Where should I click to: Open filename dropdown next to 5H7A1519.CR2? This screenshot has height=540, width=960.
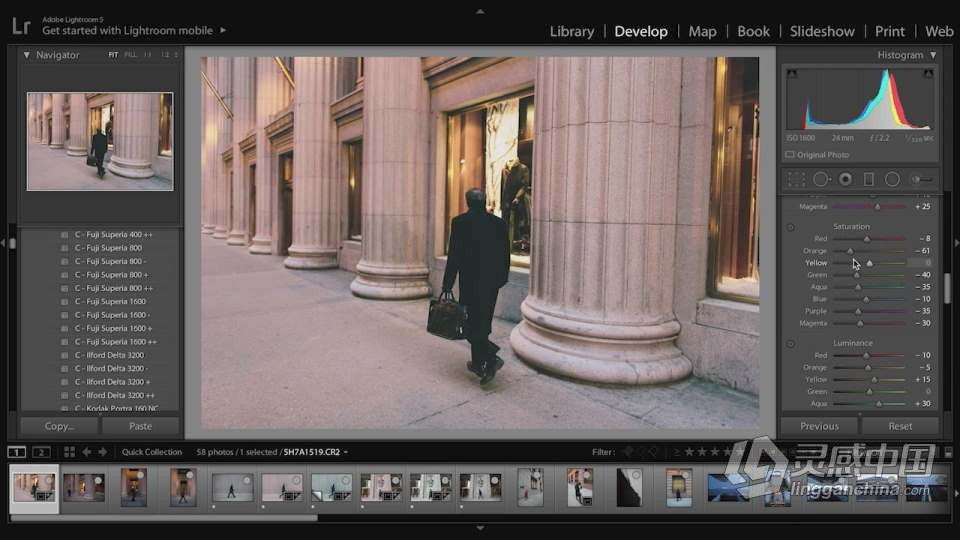(346, 452)
